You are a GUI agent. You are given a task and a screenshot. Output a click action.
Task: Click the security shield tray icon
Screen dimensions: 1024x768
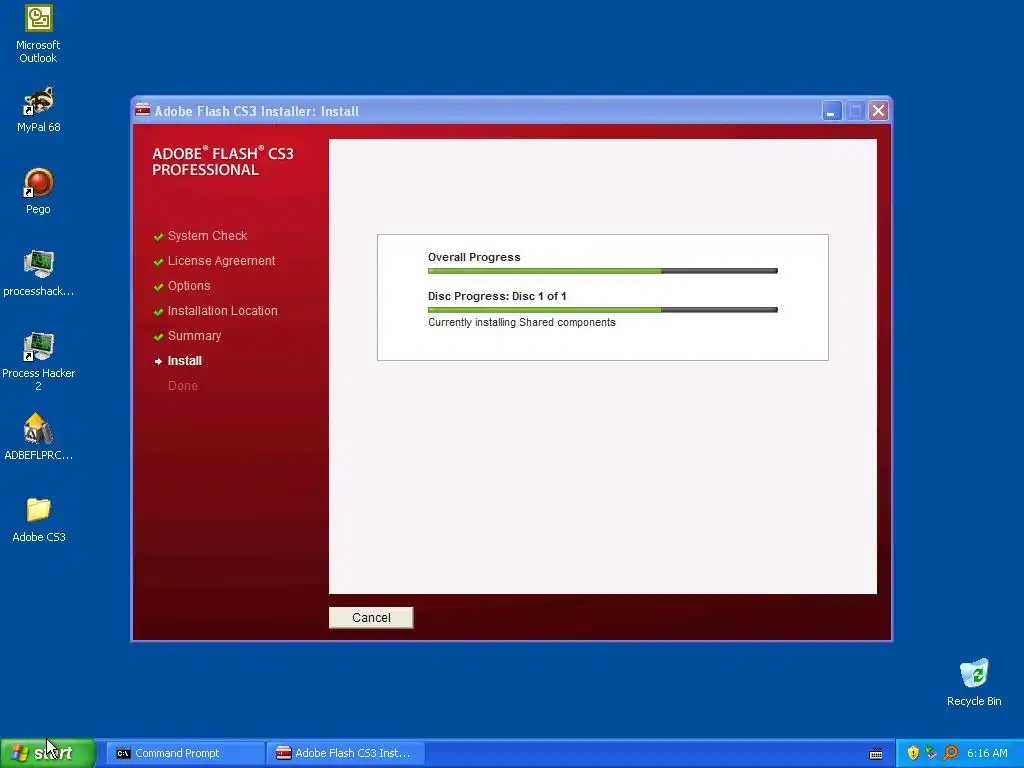tap(913, 753)
